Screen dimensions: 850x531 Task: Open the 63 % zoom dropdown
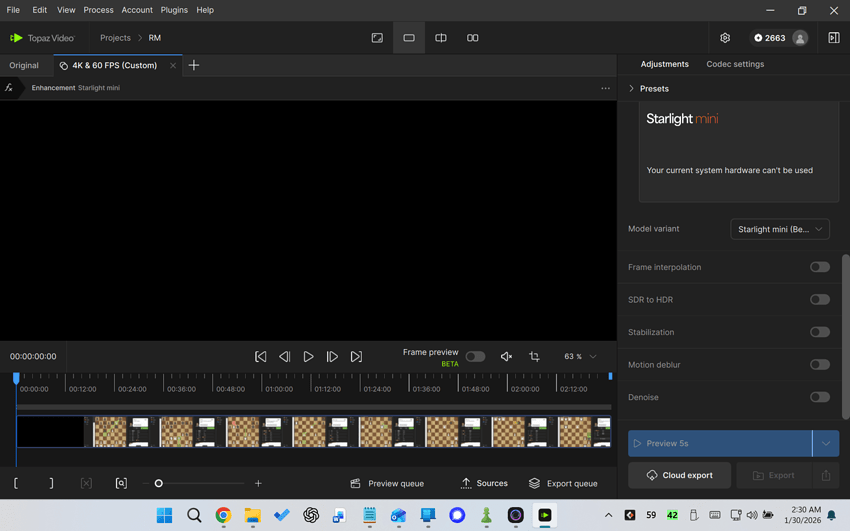[580, 357]
